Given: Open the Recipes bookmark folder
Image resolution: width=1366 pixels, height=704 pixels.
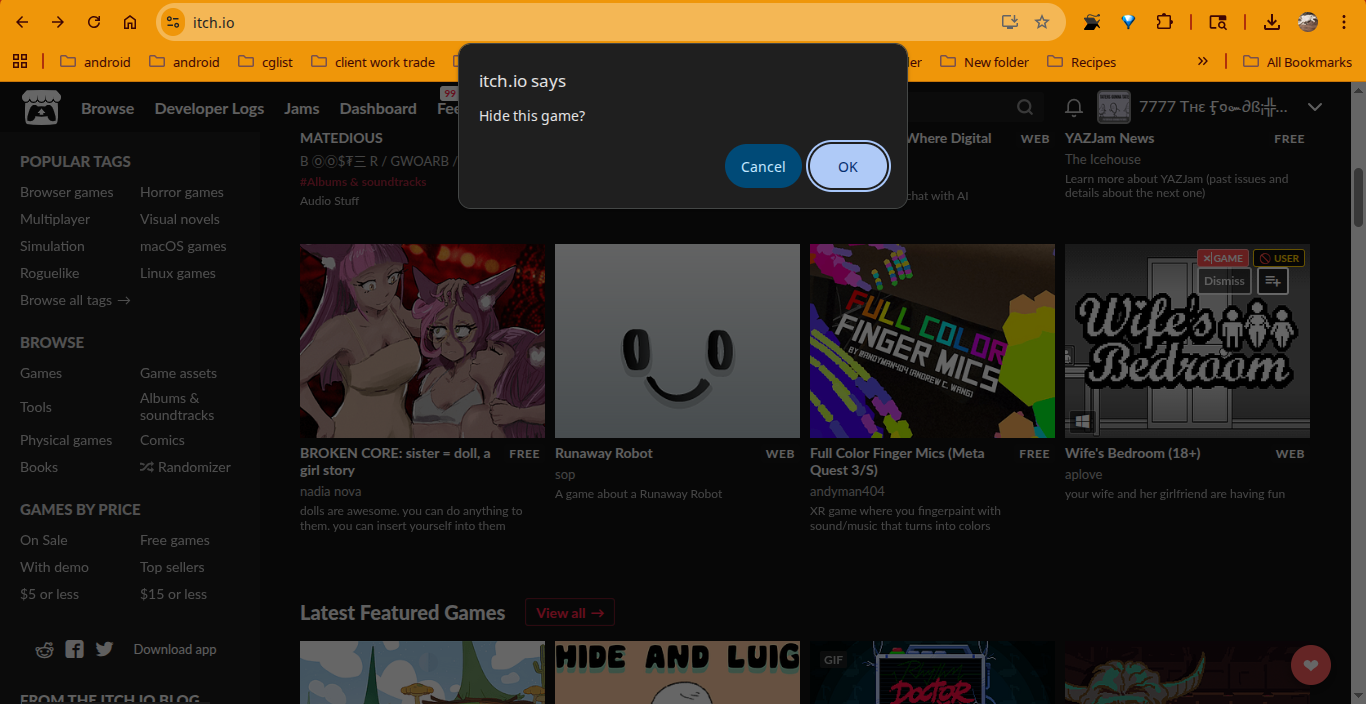Looking at the screenshot, I should pyautogui.click(x=1081, y=62).
